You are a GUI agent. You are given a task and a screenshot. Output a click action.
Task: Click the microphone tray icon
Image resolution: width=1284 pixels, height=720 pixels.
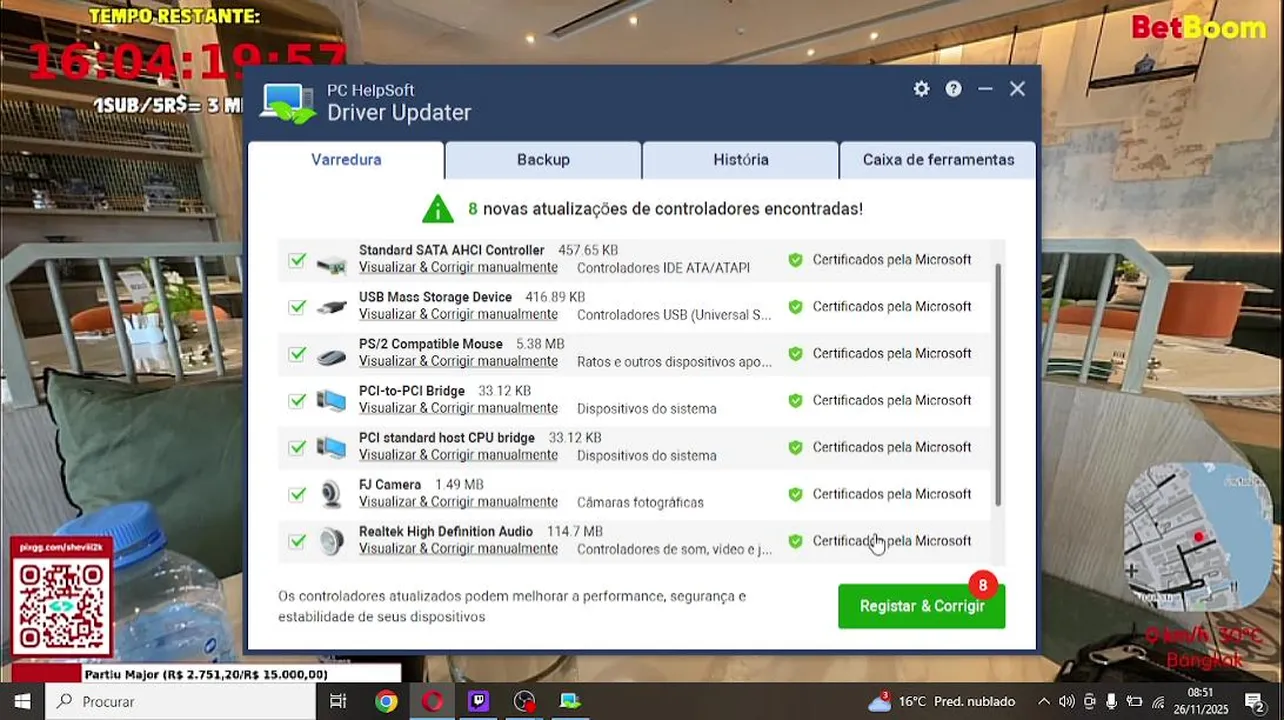click(1111, 701)
